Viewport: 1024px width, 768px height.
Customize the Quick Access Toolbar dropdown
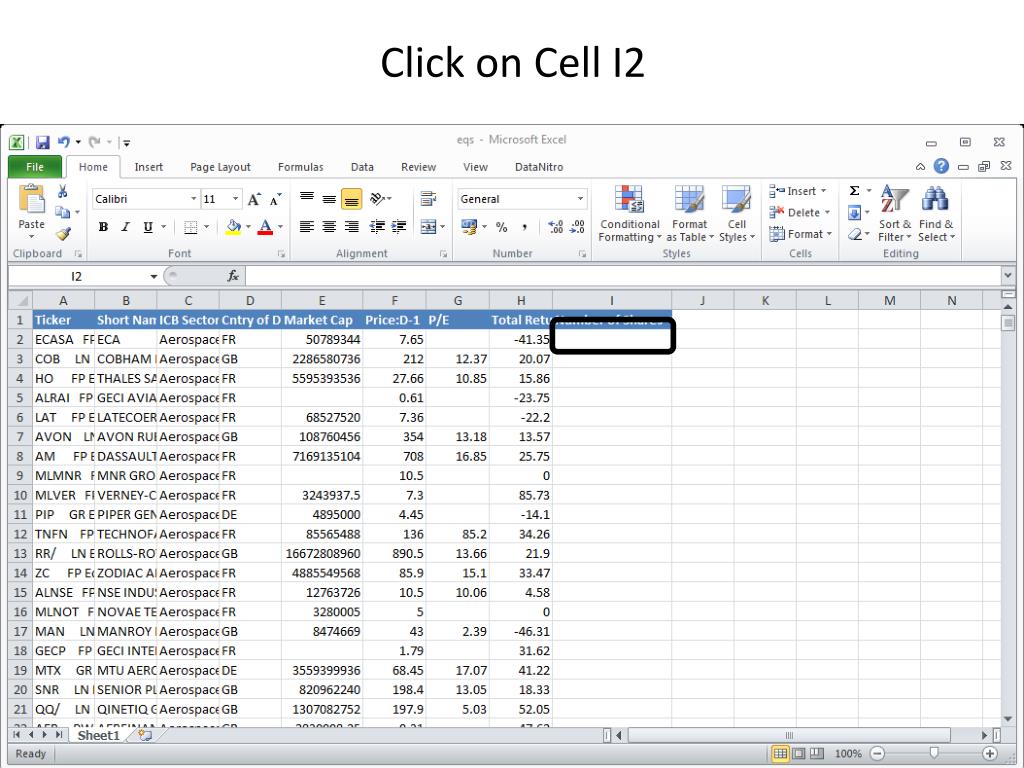[127, 142]
